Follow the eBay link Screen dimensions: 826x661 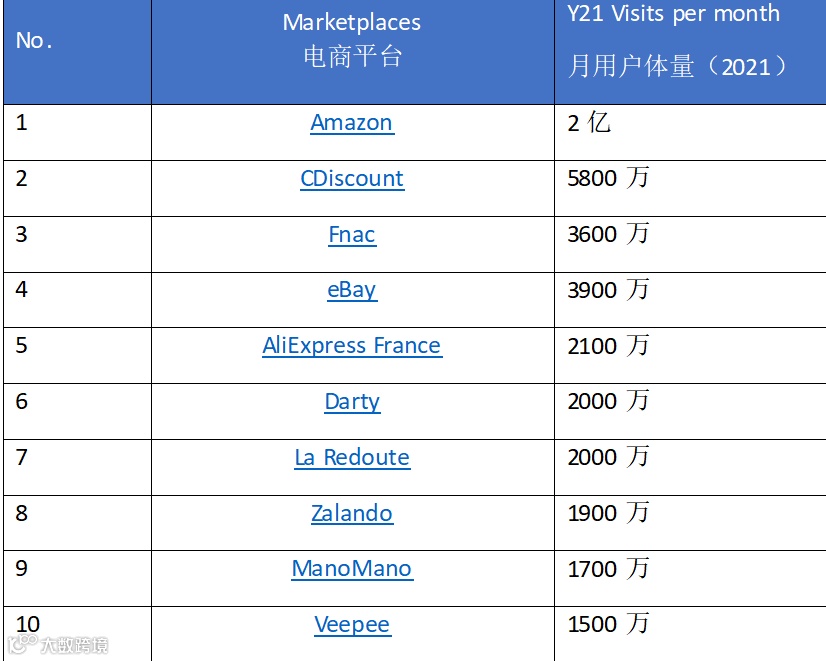click(352, 290)
